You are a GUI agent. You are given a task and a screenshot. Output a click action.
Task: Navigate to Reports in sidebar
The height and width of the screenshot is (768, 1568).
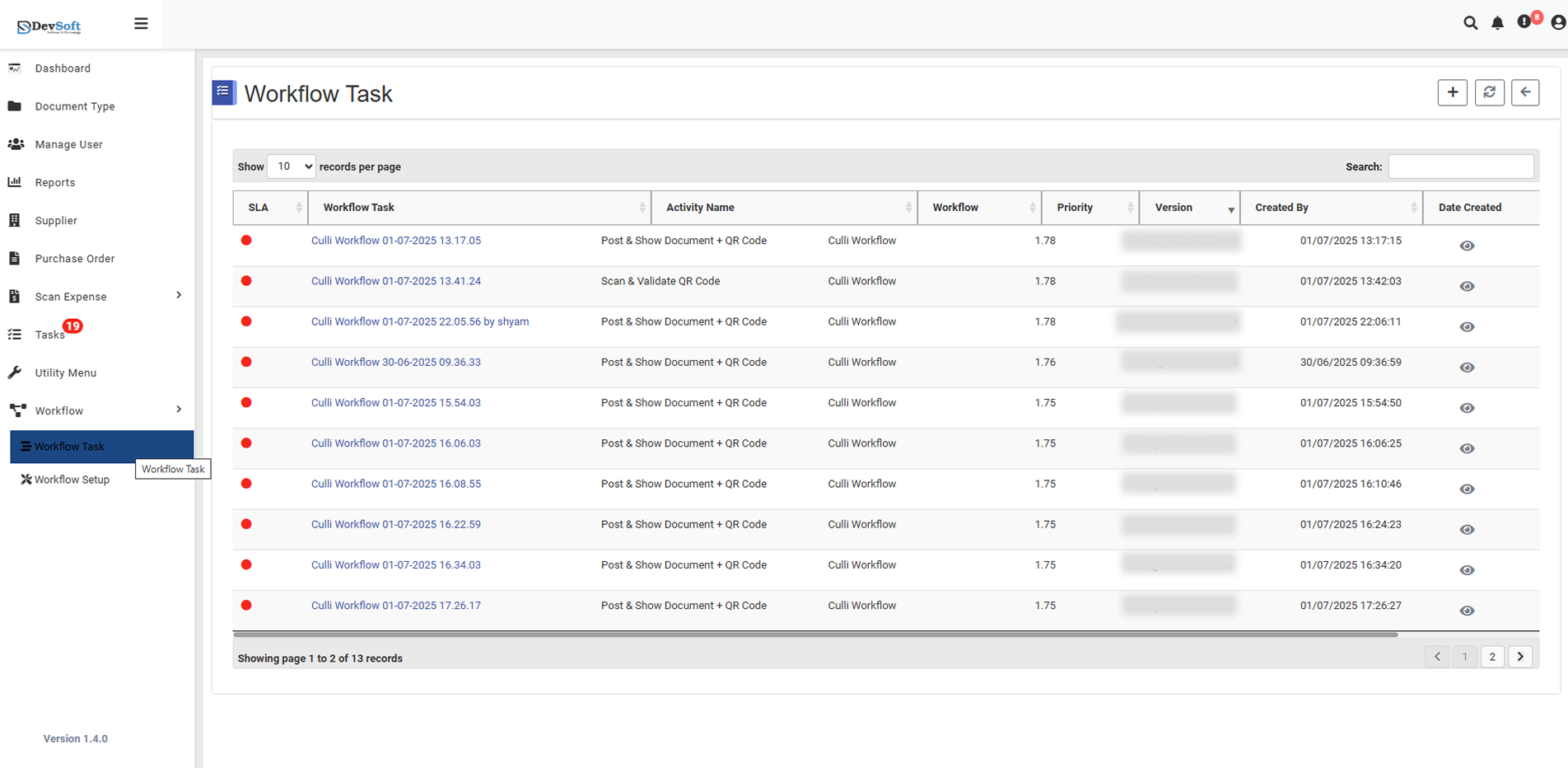pyautogui.click(x=54, y=182)
